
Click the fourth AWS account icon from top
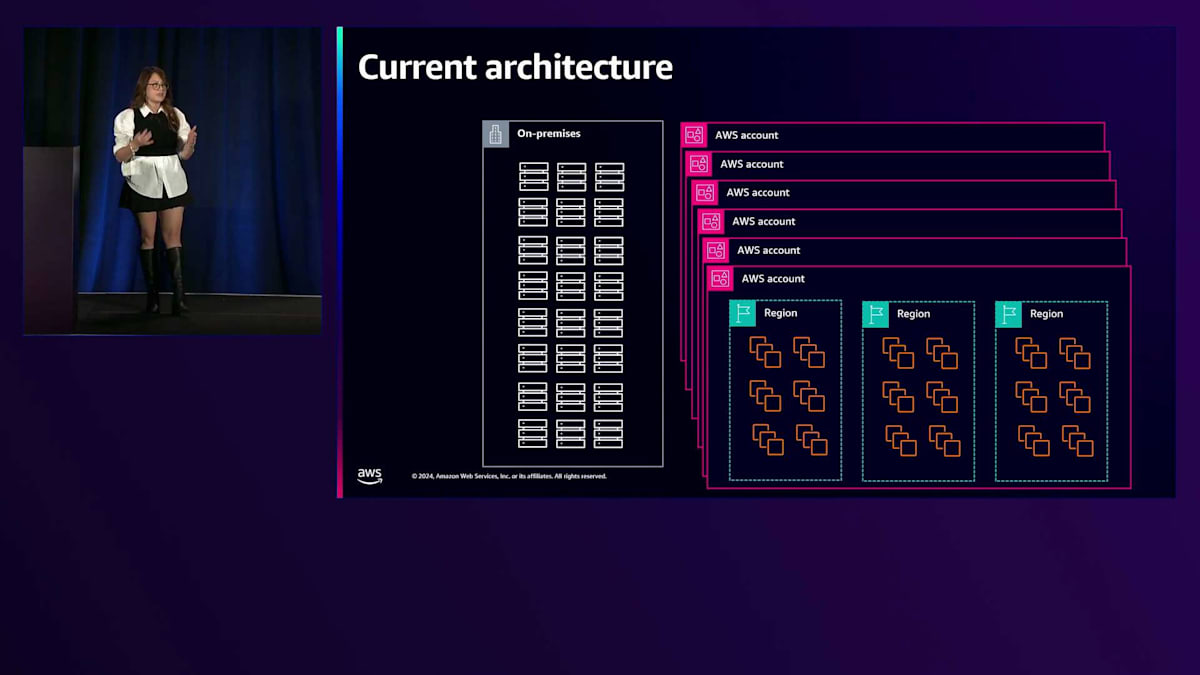point(711,221)
